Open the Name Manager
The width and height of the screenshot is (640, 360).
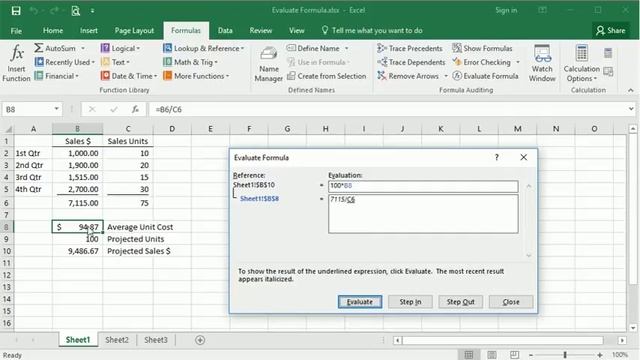tap(269, 64)
